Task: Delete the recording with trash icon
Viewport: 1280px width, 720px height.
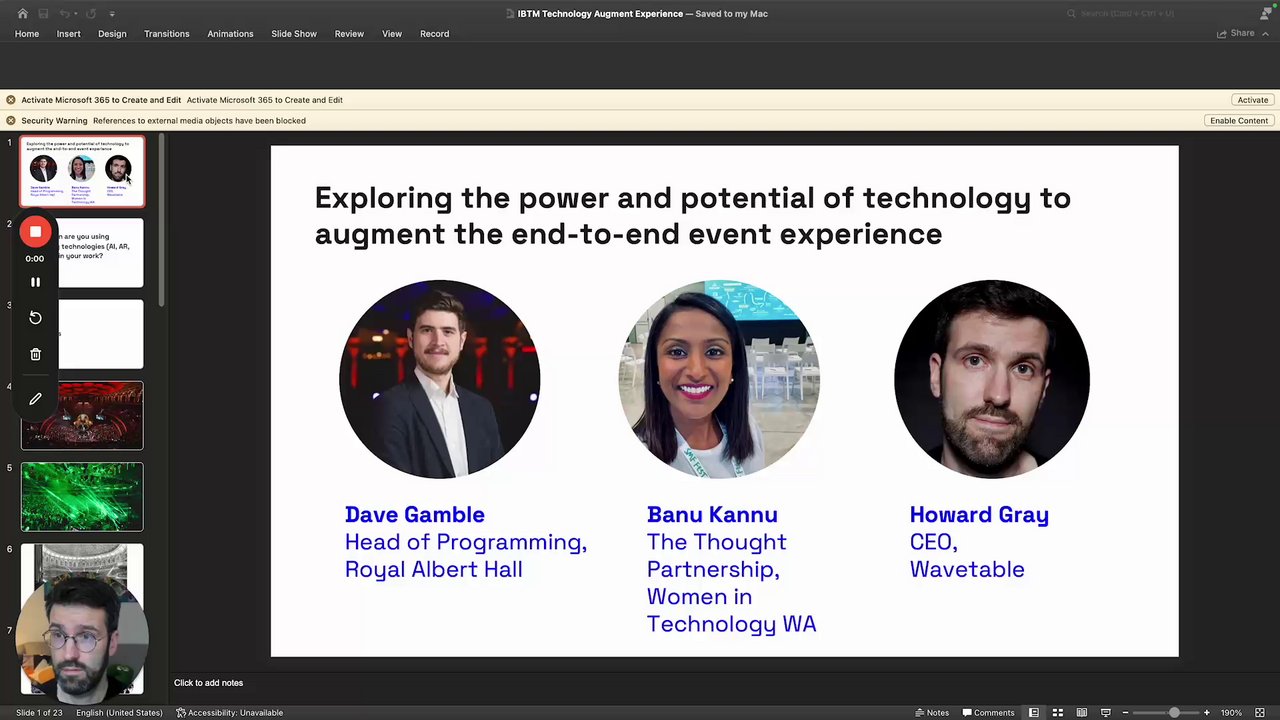Action: coord(35,354)
